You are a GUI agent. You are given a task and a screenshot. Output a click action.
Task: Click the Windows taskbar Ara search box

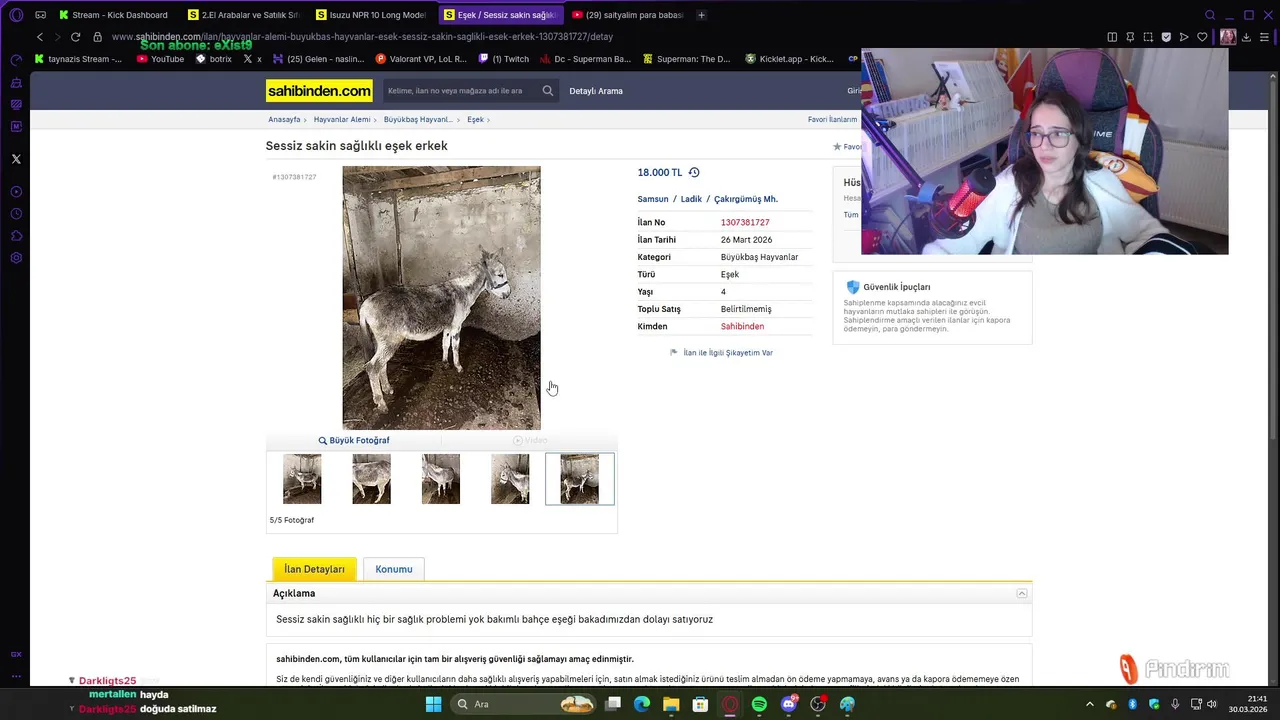point(524,704)
